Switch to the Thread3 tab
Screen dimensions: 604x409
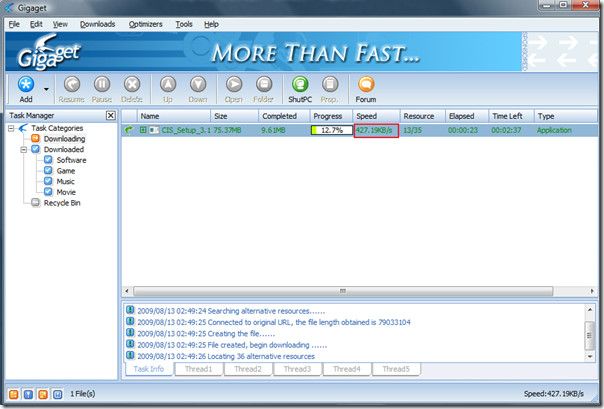coord(297,369)
